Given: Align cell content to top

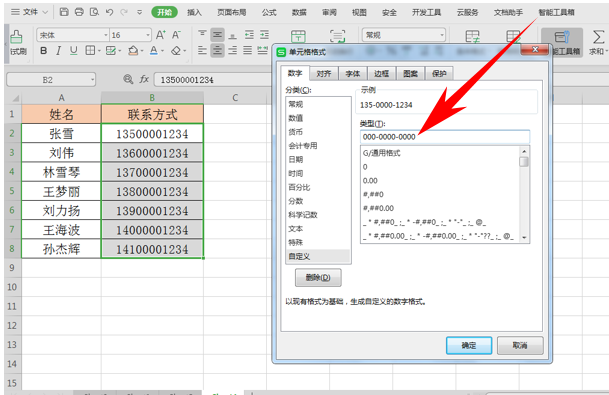Looking at the screenshot, I should [x=202, y=35].
